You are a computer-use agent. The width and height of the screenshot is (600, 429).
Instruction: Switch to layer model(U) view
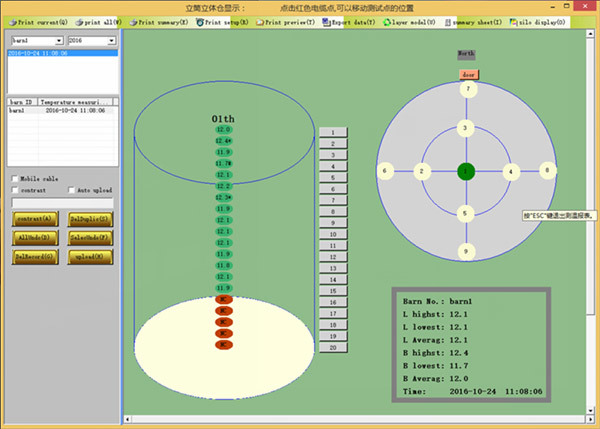click(409, 22)
